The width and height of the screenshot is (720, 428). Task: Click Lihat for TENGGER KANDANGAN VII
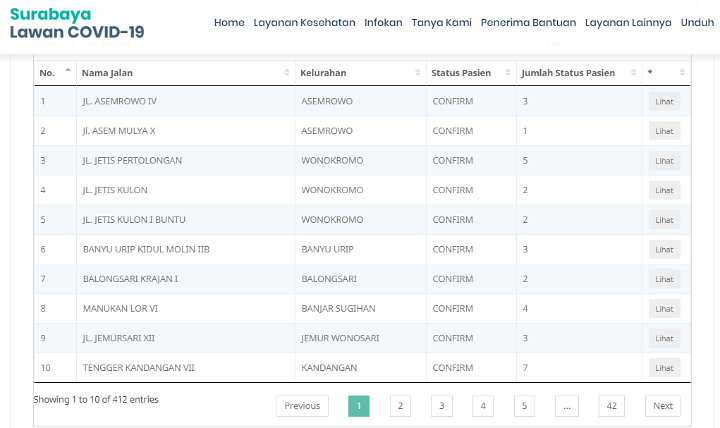pyautogui.click(x=664, y=368)
